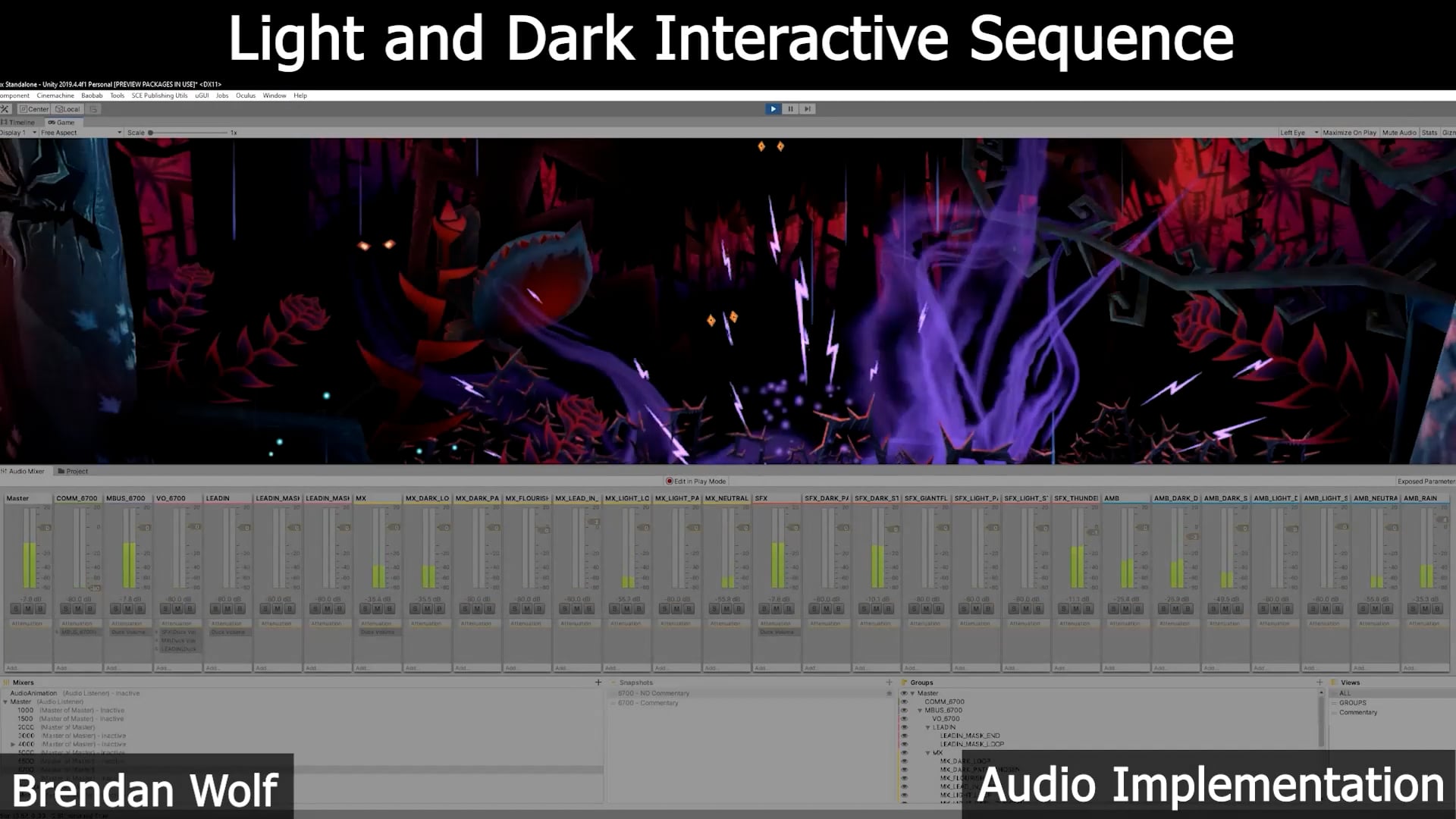Switch to the Timeline tab
Viewport: 1456px width, 819px height.
coord(18,122)
